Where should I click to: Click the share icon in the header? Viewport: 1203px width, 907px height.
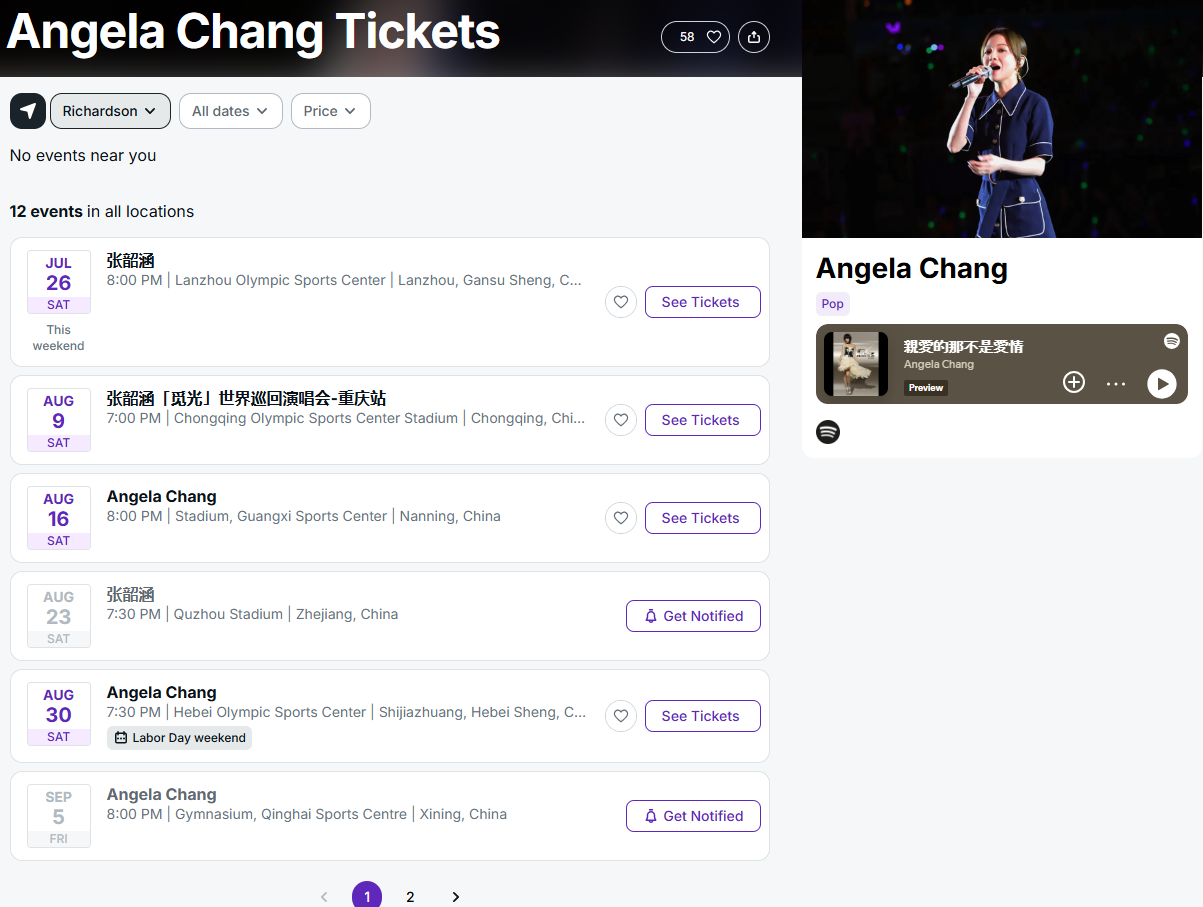click(x=754, y=37)
